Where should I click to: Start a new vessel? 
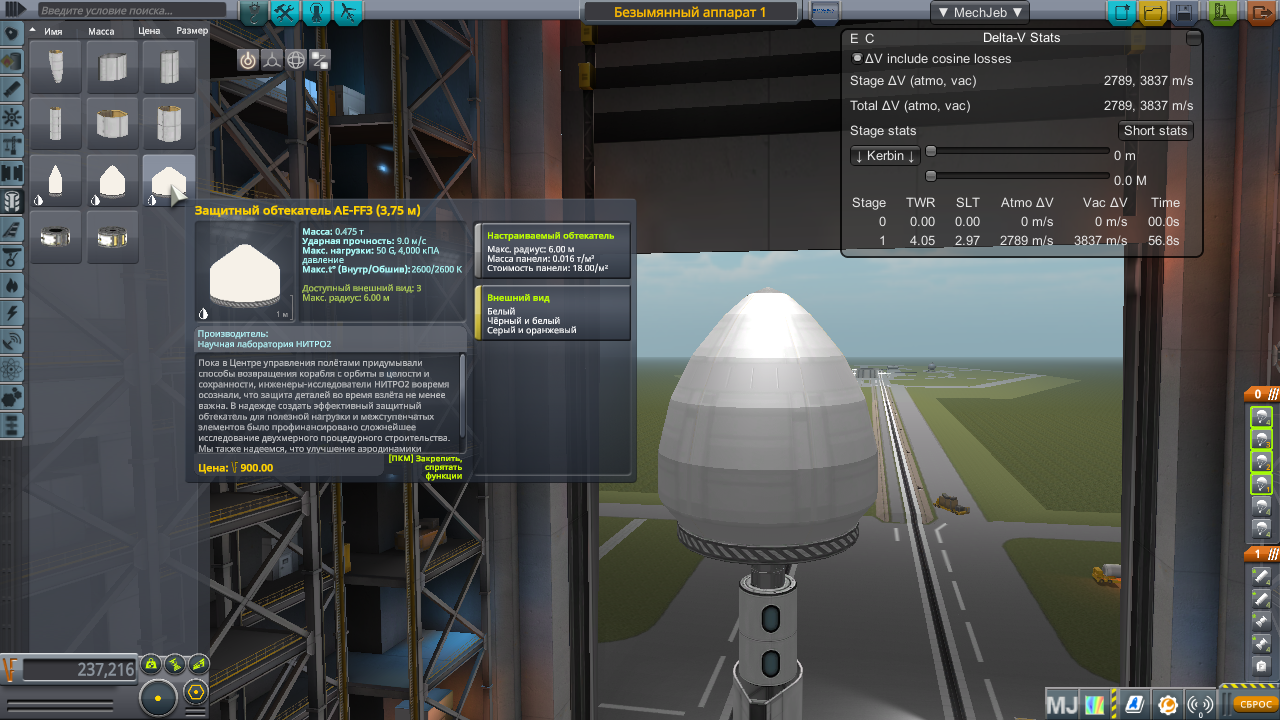[1123, 13]
